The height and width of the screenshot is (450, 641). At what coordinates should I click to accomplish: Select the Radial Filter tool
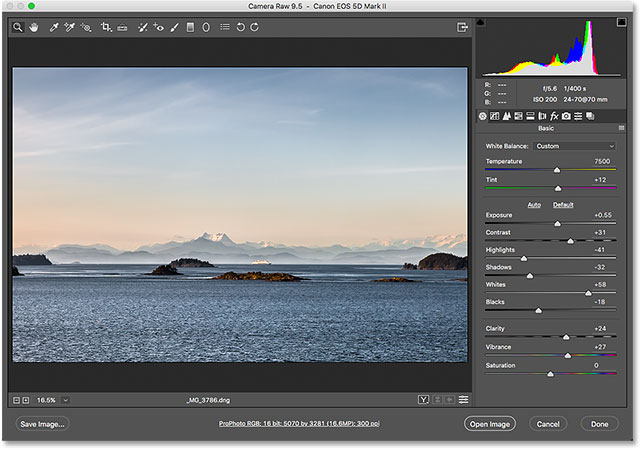click(206, 27)
